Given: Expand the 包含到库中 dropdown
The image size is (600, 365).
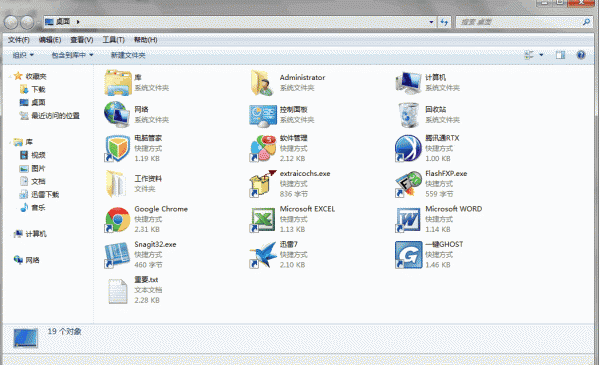Looking at the screenshot, I should (72, 55).
